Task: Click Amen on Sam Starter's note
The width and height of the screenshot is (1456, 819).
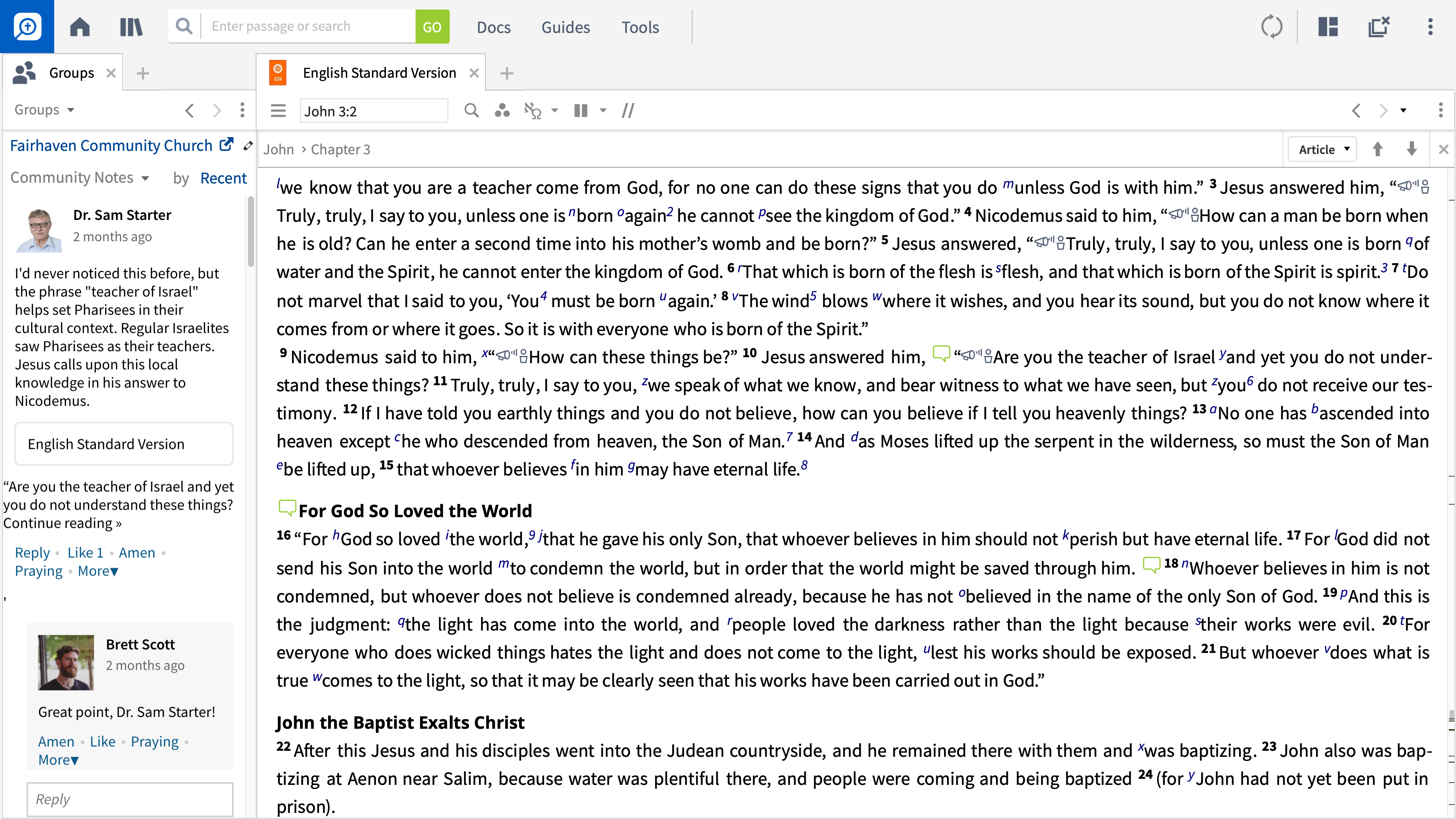Action: (x=137, y=552)
